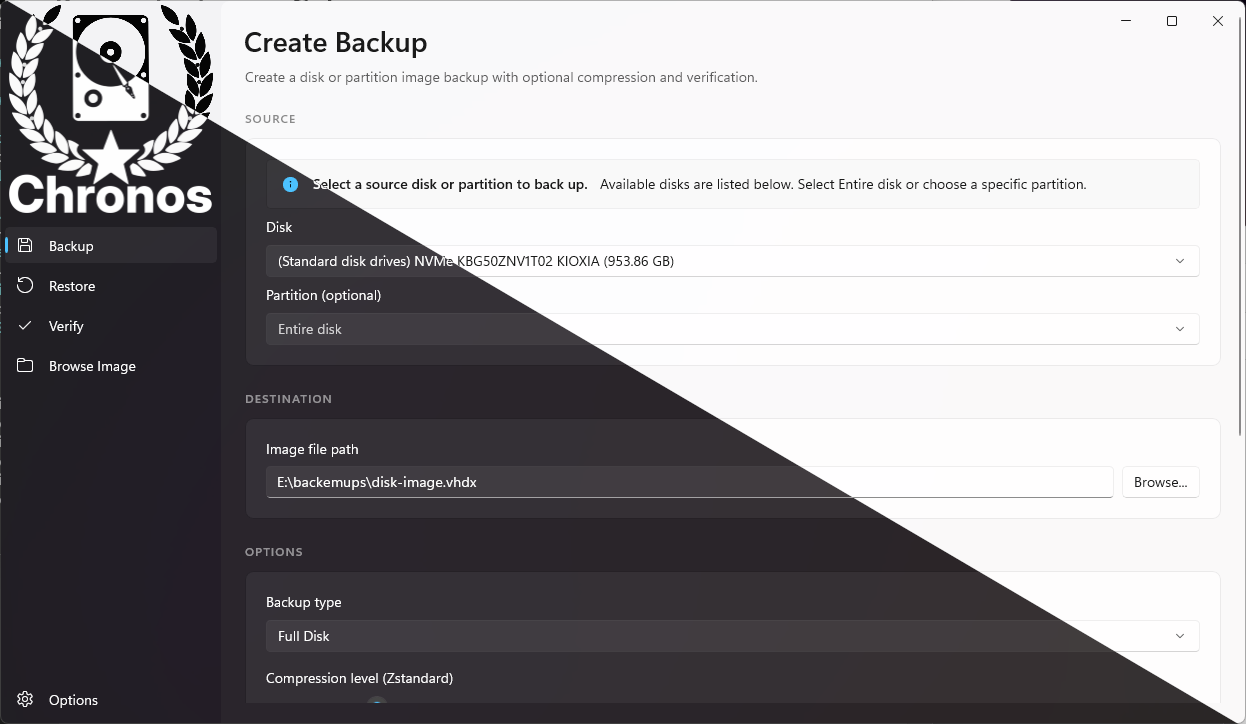Click the chevron on the Backup type dropdown
1246x724 pixels.
pos(1178,635)
